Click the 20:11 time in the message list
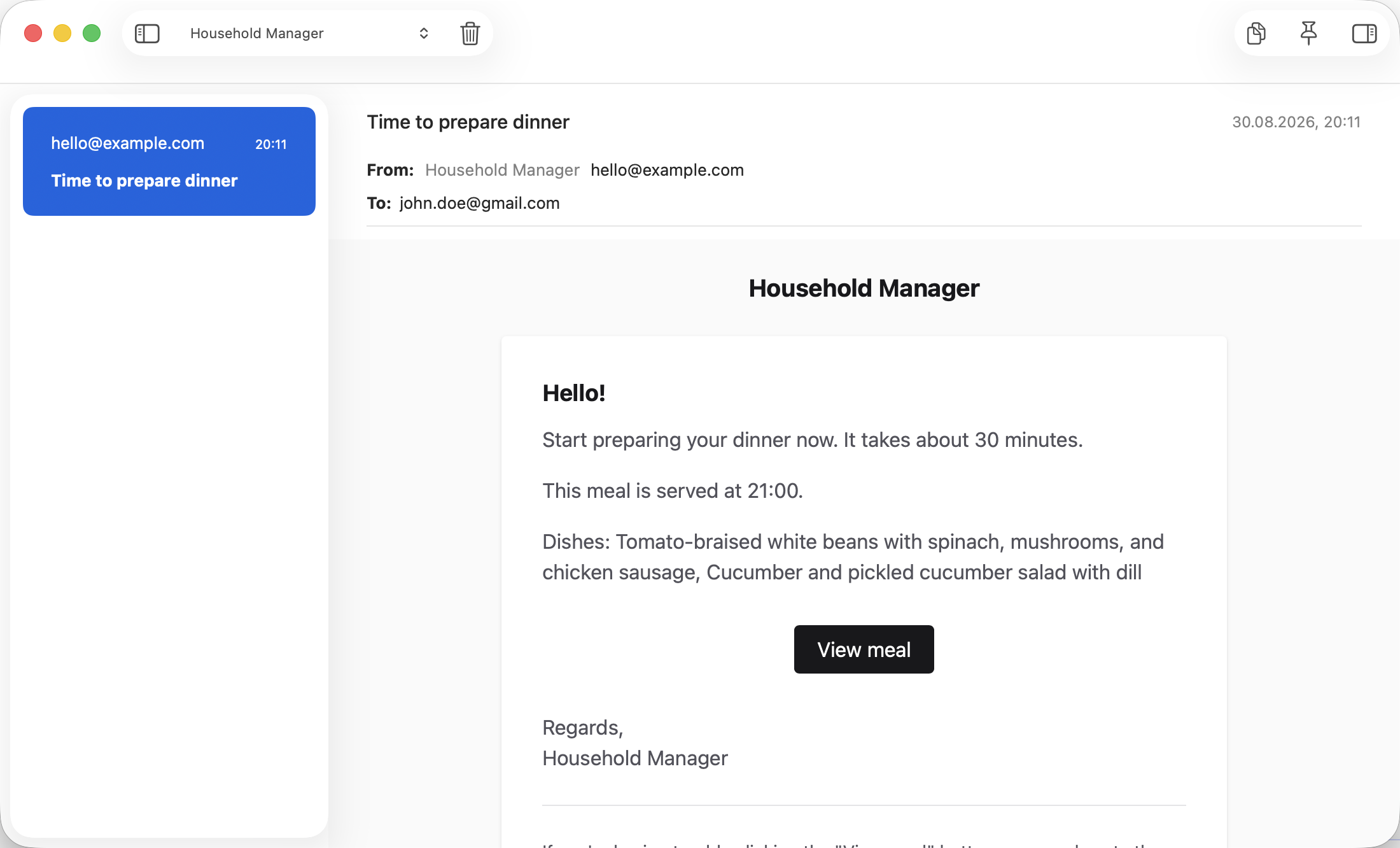The height and width of the screenshot is (848, 1400). [x=271, y=145]
